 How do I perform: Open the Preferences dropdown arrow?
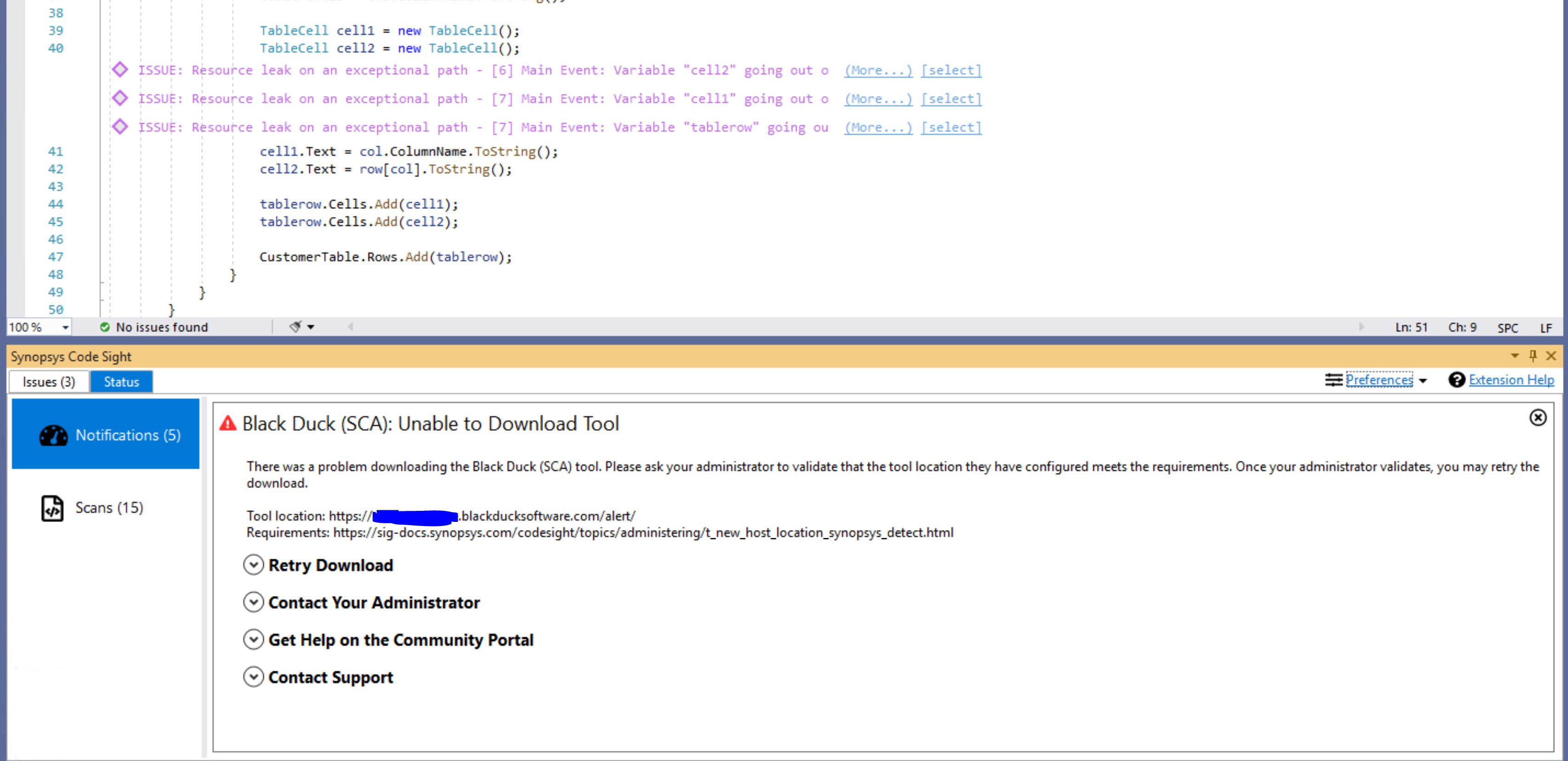pyautogui.click(x=1422, y=381)
